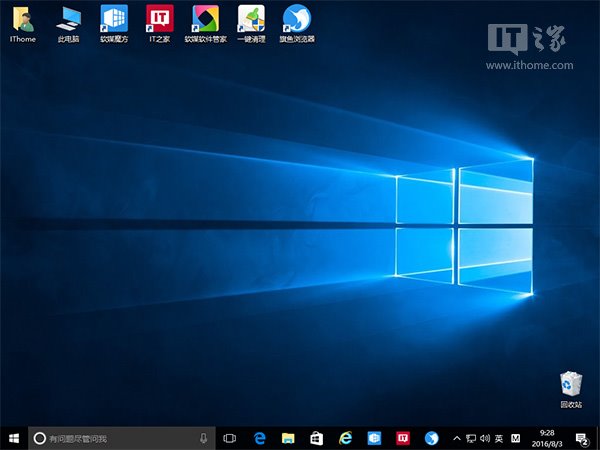This screenshot has width=600, height=450.
Task: Switch the 英 input language indicator
Action: click(499, 439)
